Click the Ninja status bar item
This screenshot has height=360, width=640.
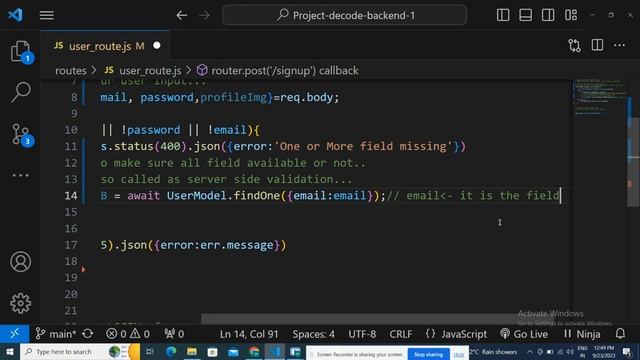[x=582, y=334]
